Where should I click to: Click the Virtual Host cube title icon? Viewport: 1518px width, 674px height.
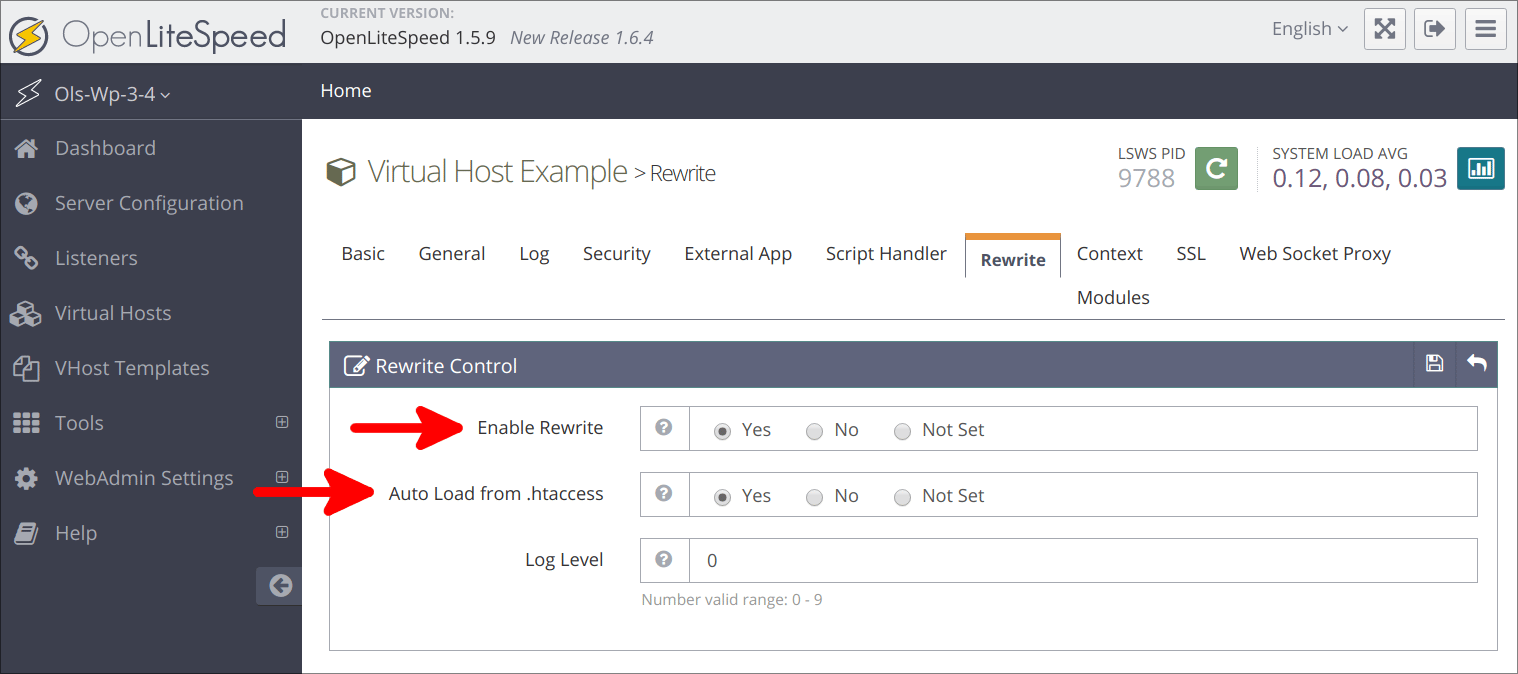pyautogui.click(x=341, y=172)
